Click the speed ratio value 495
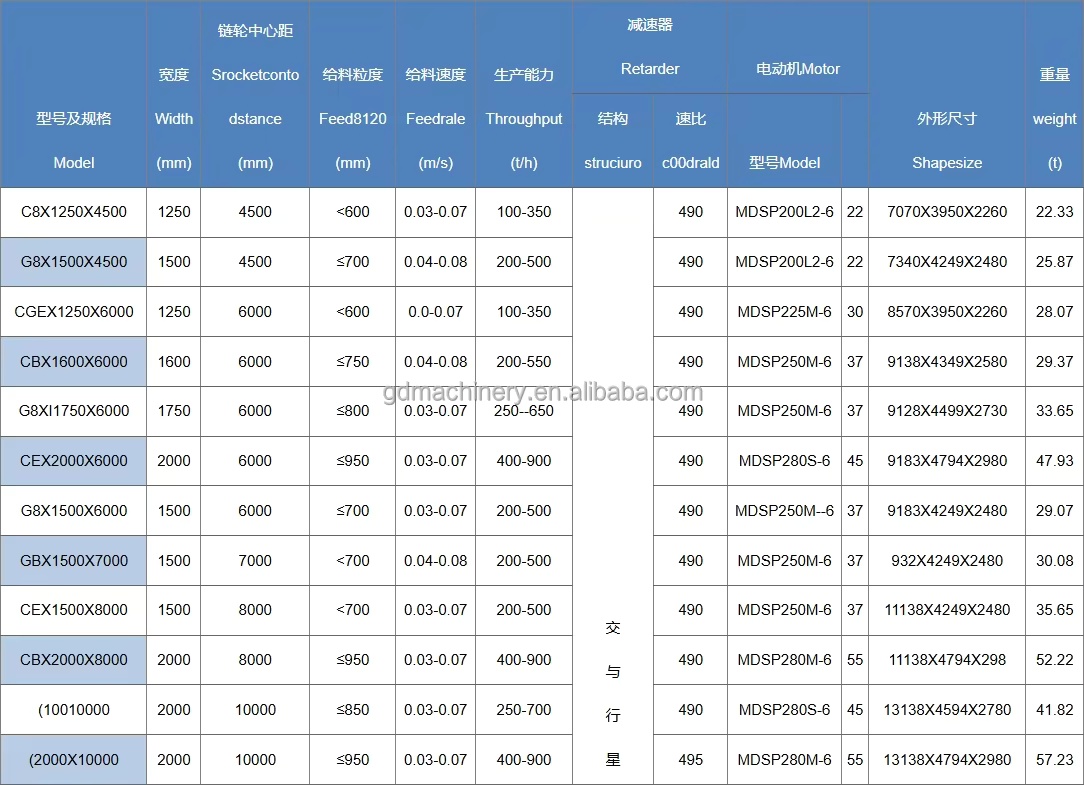This screenshot has width=1084, height=785. (690, 760)
